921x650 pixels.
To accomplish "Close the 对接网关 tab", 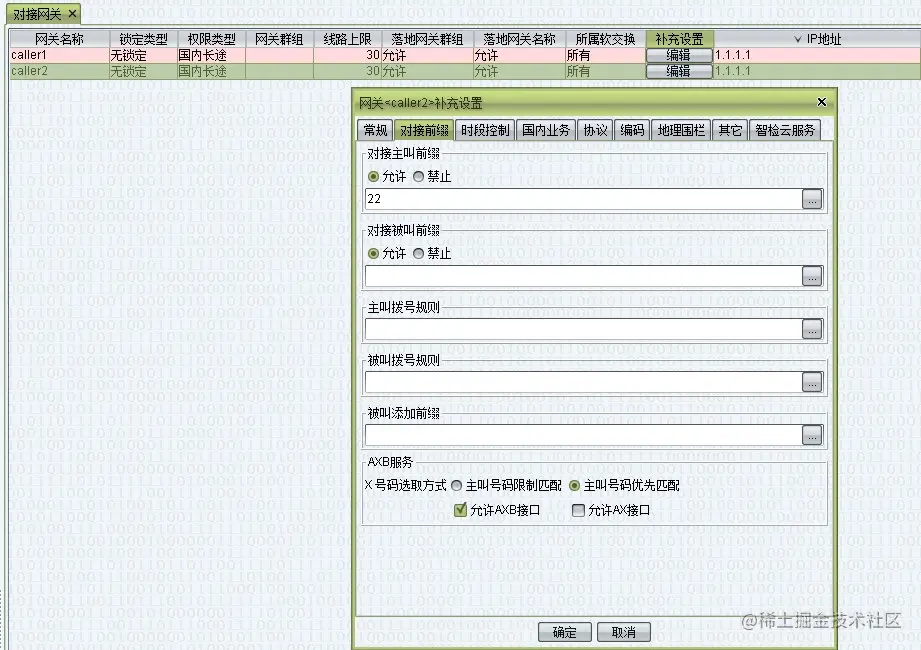I will [72, 14].
